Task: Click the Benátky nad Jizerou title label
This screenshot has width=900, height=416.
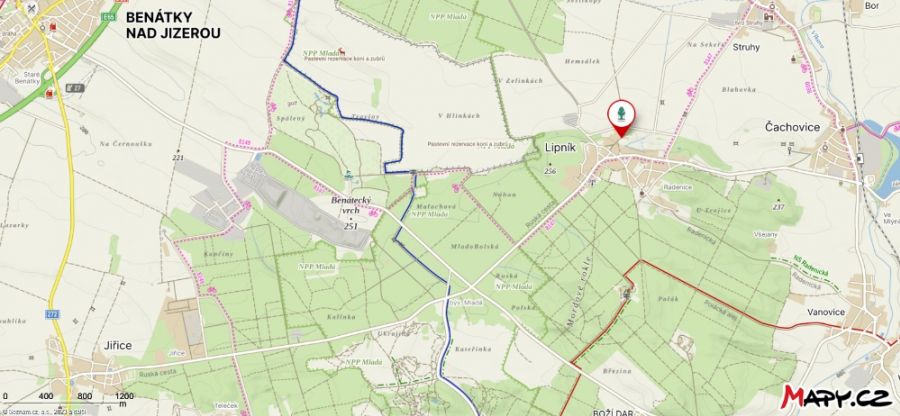Action: click(173, 25)
